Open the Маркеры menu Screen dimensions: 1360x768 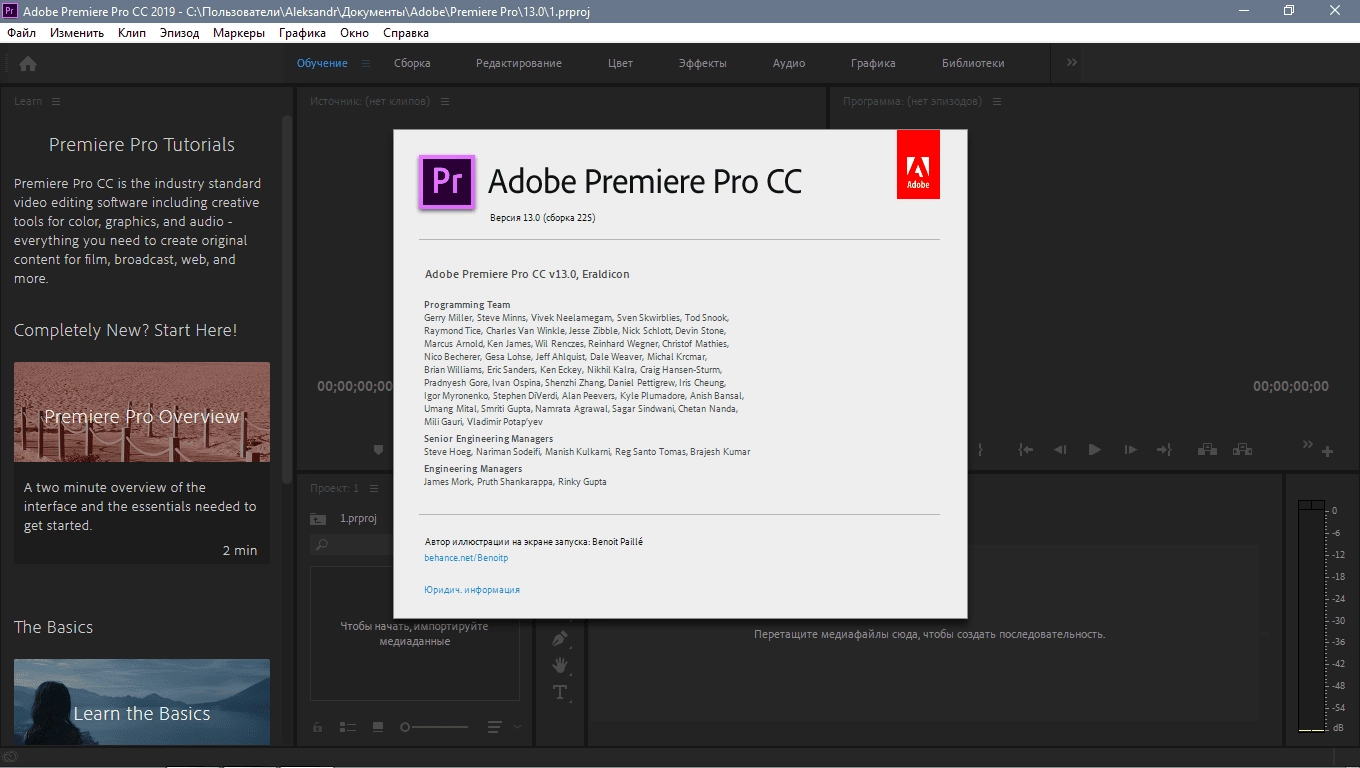239,32
